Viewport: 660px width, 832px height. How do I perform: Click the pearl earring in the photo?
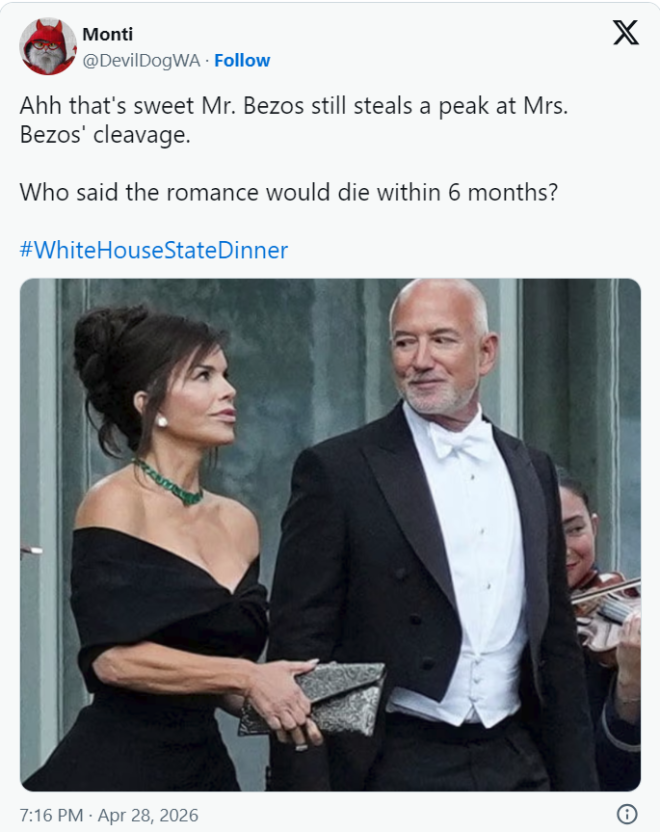(162, 420)
